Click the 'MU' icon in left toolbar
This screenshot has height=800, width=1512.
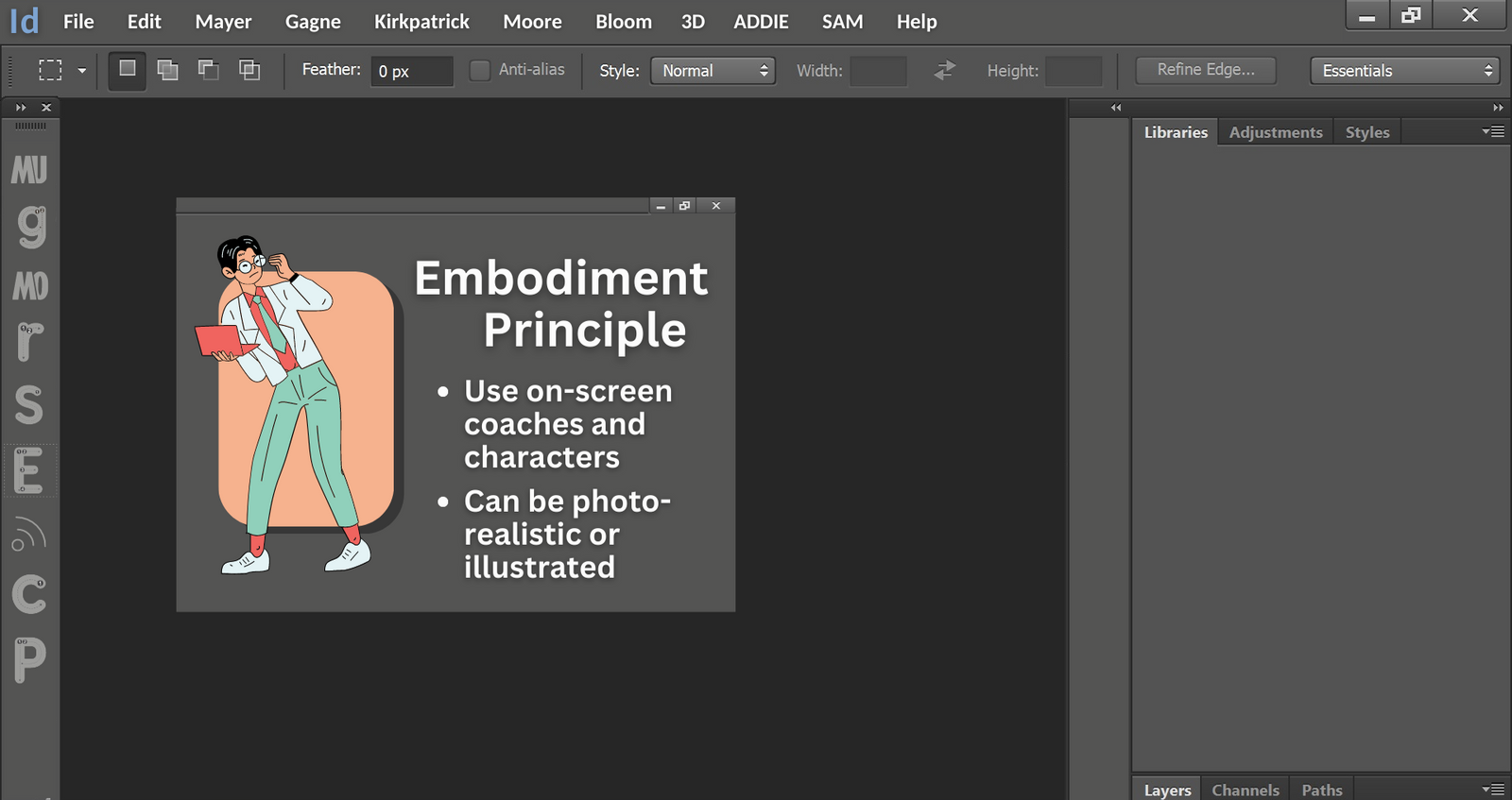[x=29, y=170]
